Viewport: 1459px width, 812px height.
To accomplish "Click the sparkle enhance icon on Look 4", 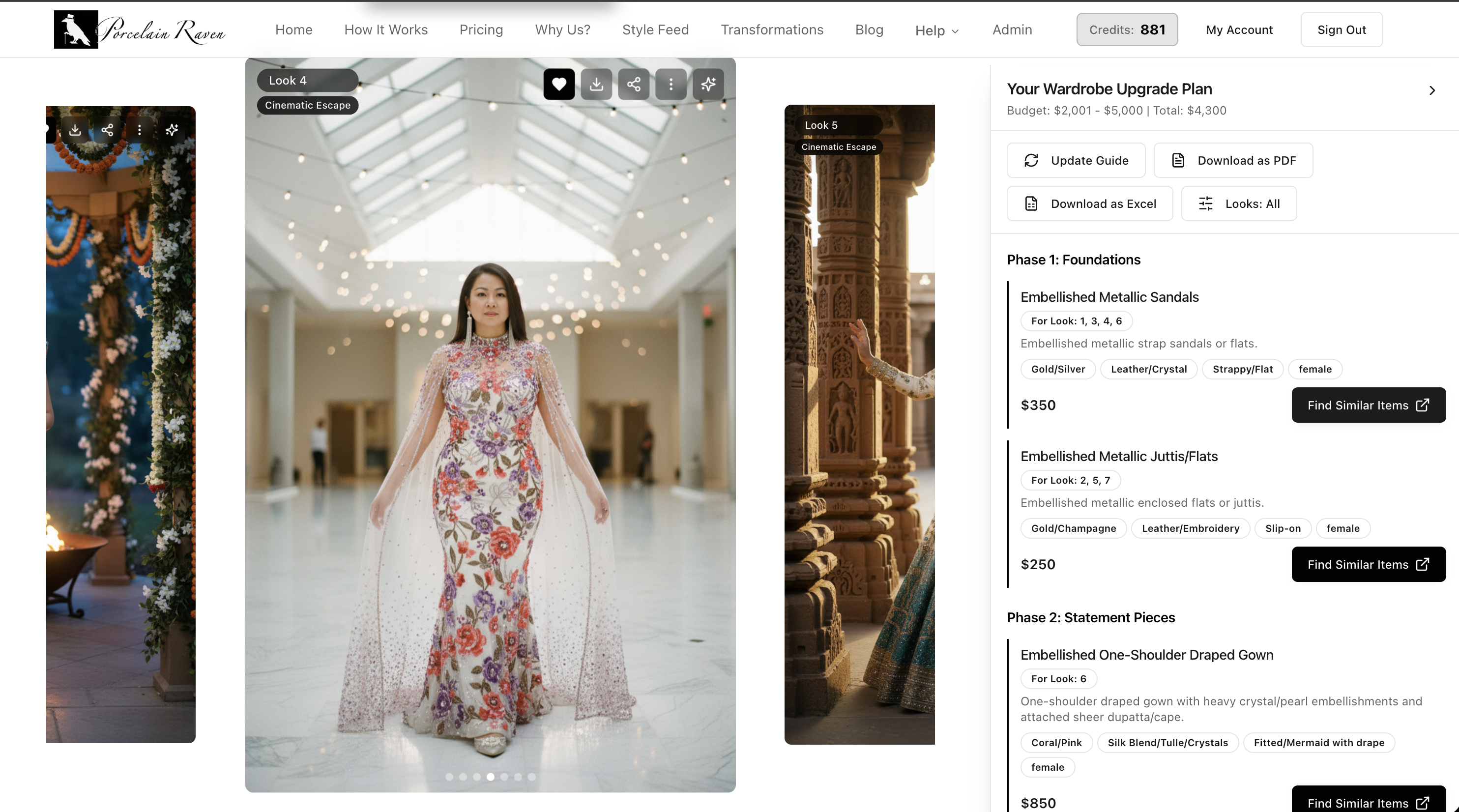I will pos(708,85).
